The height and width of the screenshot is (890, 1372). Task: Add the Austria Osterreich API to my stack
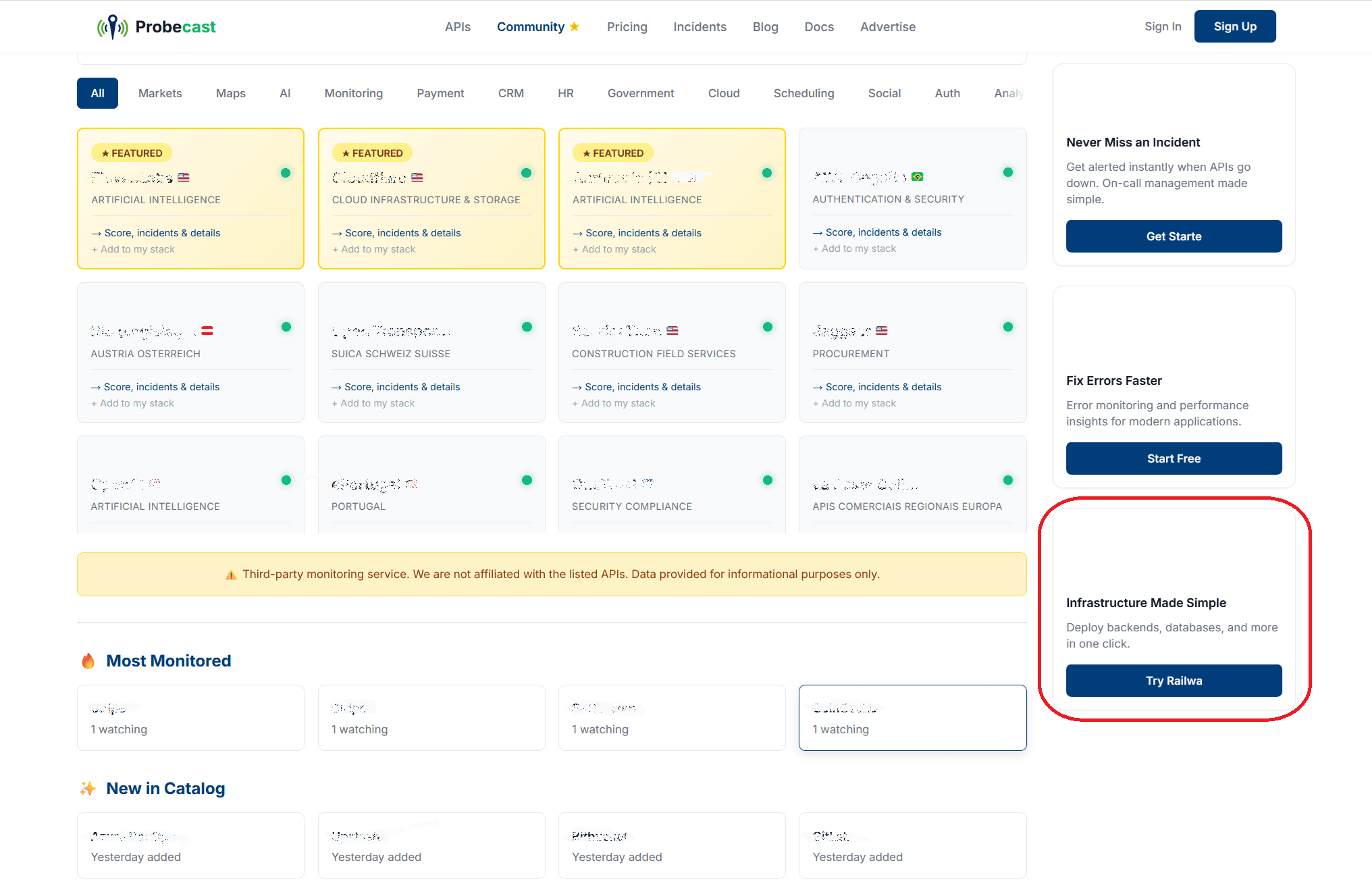(133, 403)
